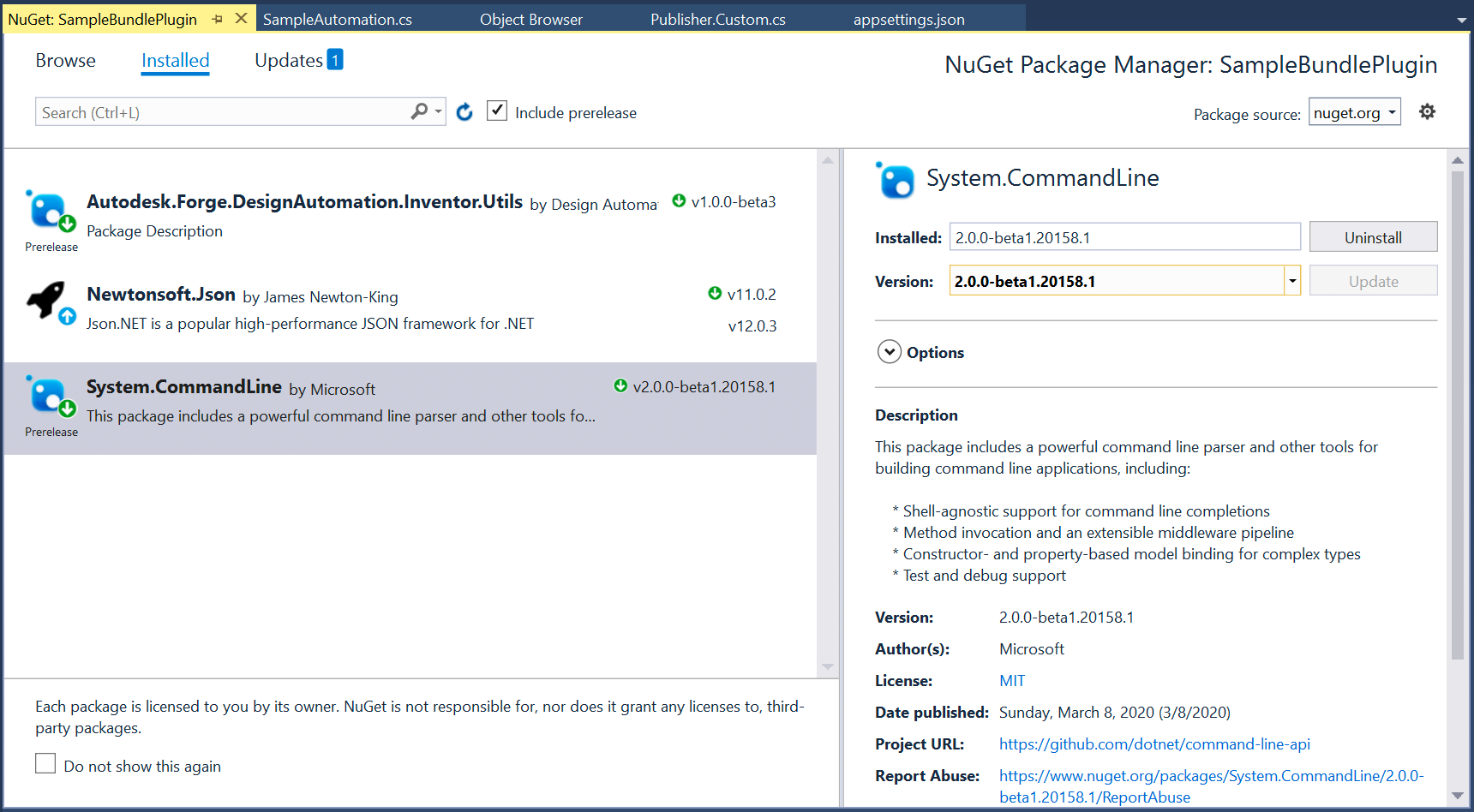Click the Author(s) value Microsoft
The width and height of the screenshot is (1474, 812).
pyautogui.click(x=1032, y=648)
